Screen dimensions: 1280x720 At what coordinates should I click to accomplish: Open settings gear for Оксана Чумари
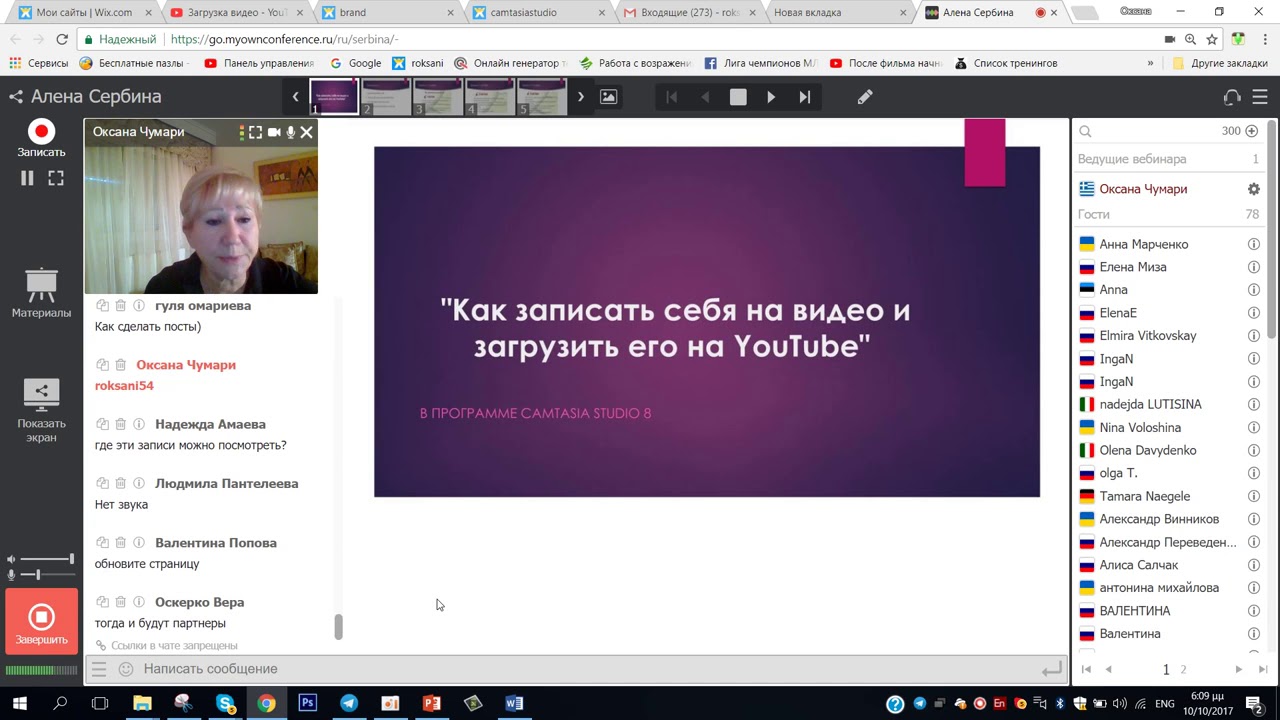click(1253, 189)
